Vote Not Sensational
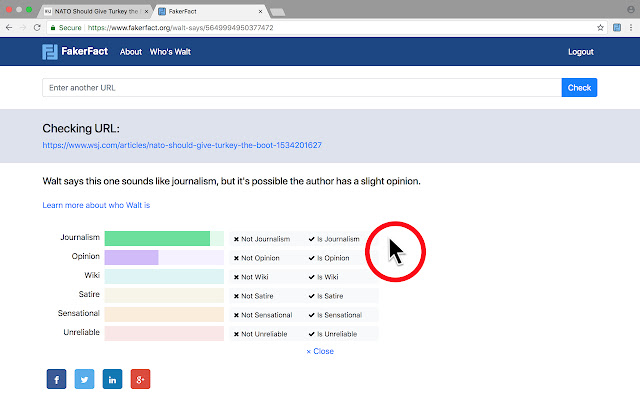640x400 pixels. (x=263, y=315)
